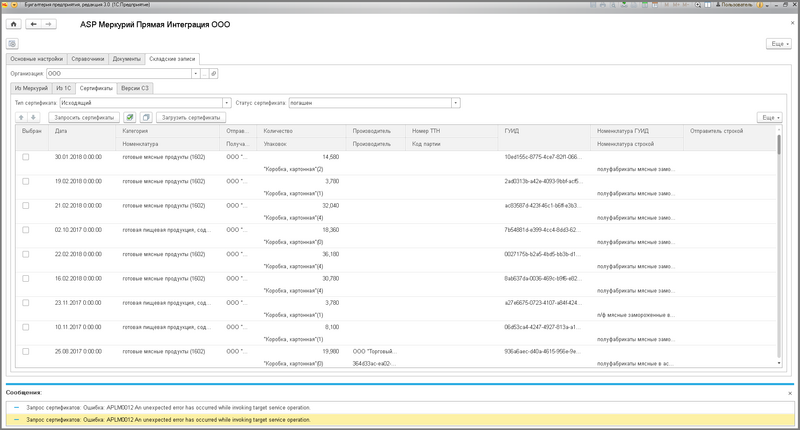Check the row dated 16.02.2018
This screenshot has height=430, width=800.
pyautogui.click(x=26, y=279)
